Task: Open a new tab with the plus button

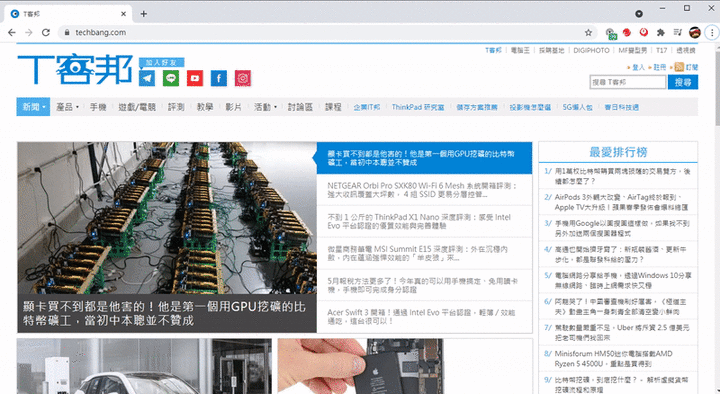Action: click(x=144, y=14)
